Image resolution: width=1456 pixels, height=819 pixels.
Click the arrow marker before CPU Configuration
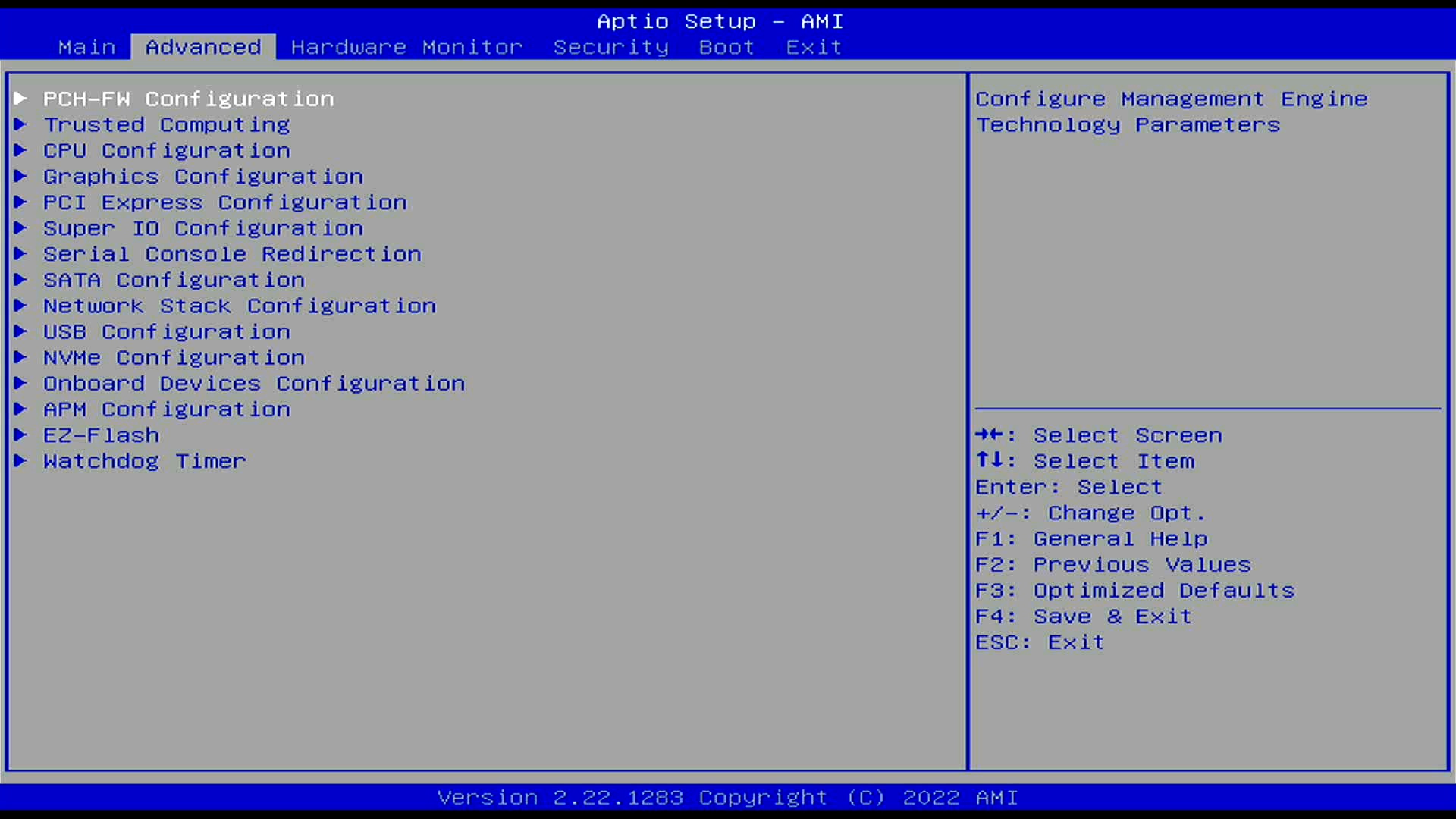(x=20, y=150)
